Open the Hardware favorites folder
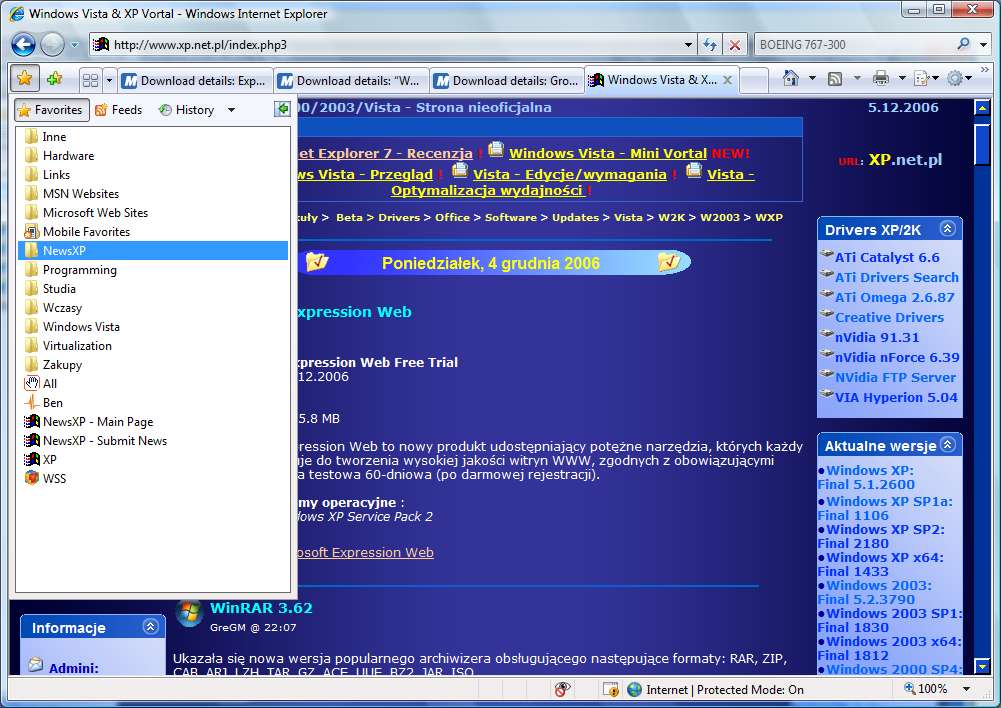 click(x=153, y=156)
